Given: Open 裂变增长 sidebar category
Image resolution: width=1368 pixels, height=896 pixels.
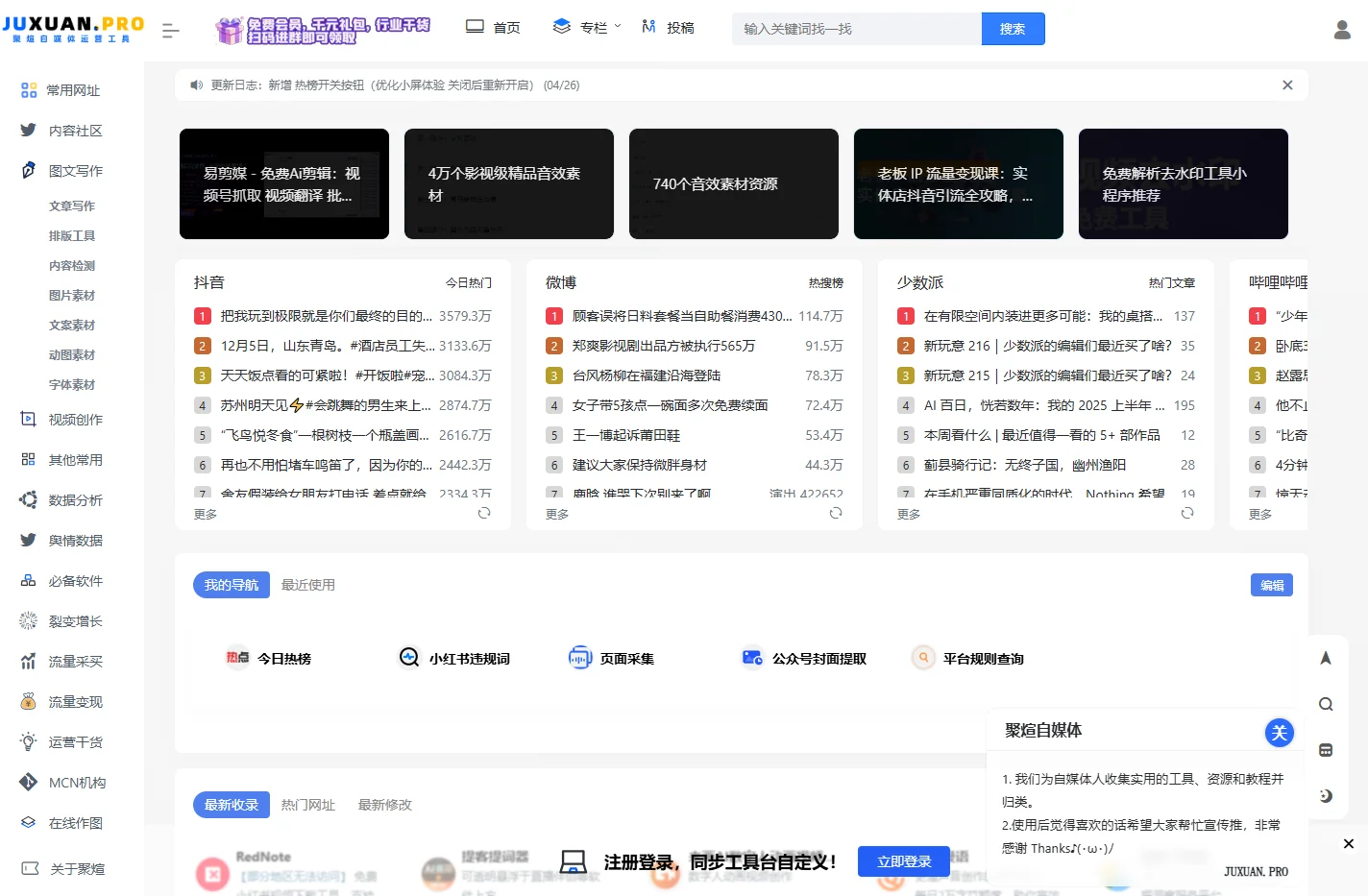Looking at the screenshot, I should tap(73, 621).
